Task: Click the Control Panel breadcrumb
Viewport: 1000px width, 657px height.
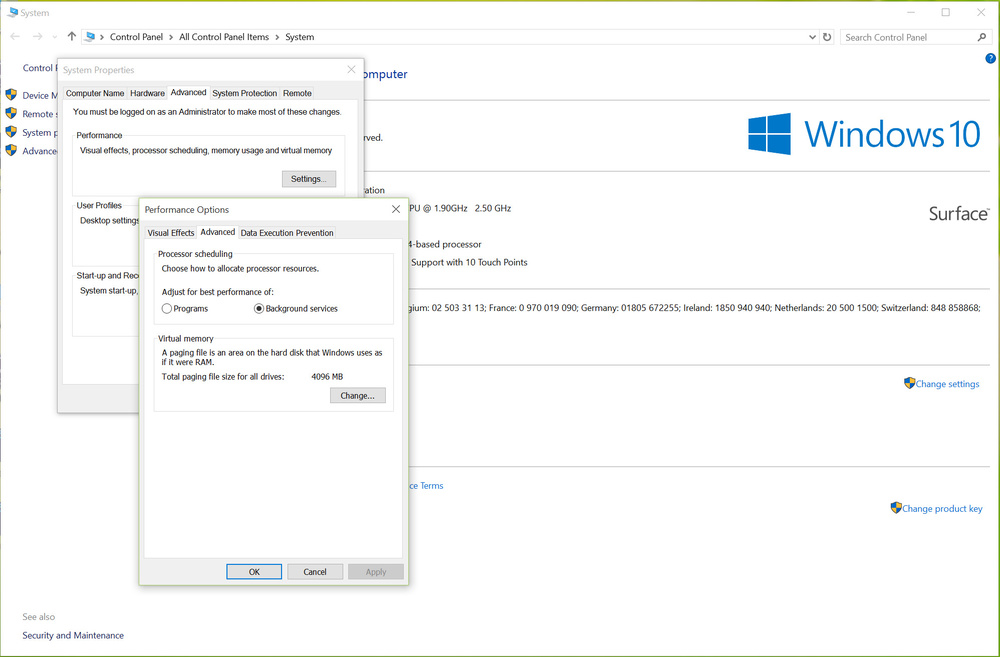Action: click(136, 37)
